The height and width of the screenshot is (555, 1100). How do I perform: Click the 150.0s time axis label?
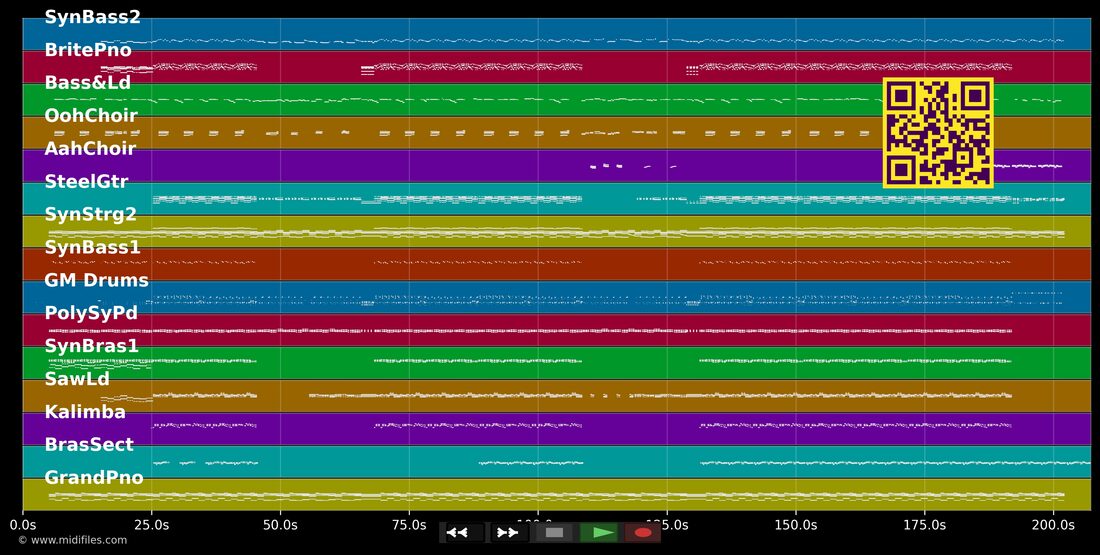(796, 525)
